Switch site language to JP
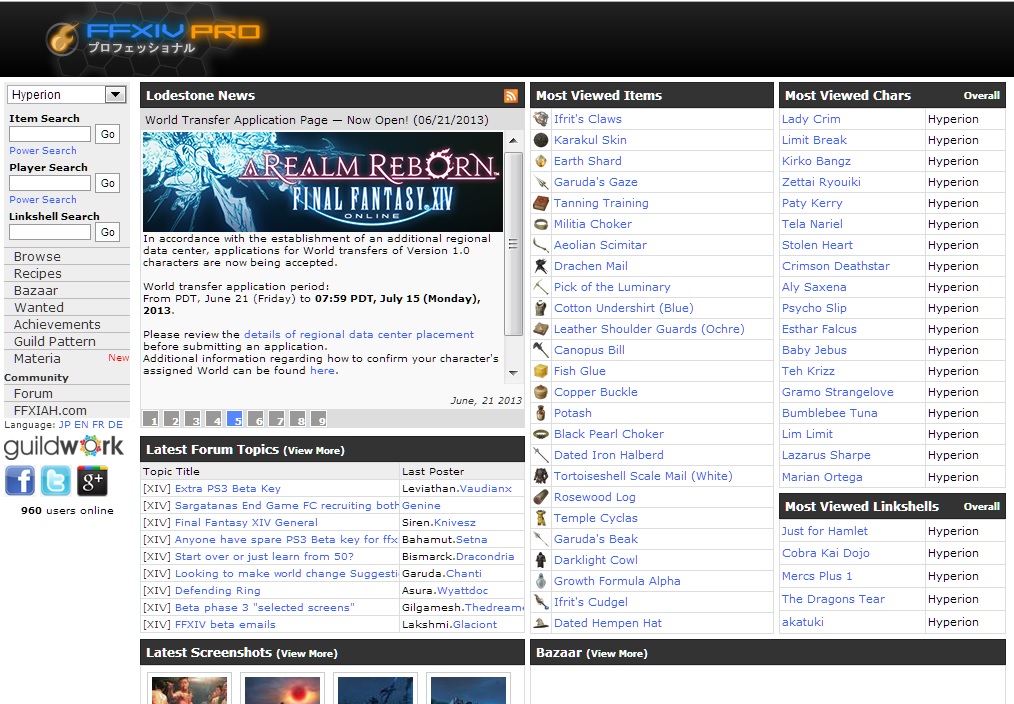The image size is (1014, 704). [65, 425]
